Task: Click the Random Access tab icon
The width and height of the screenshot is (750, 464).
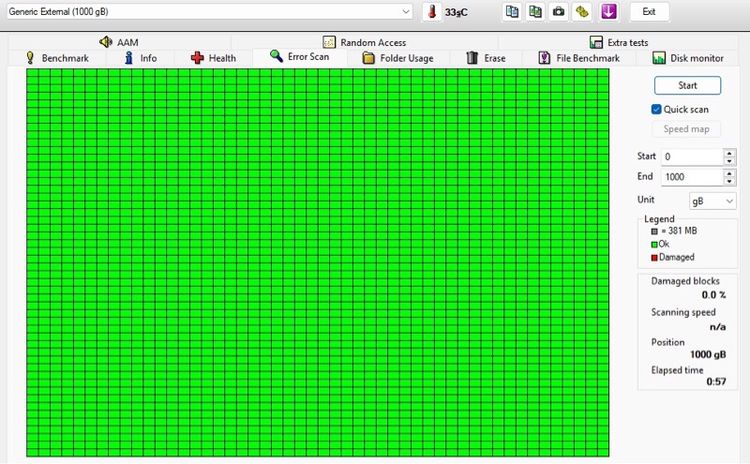Action: click(329, 42)
